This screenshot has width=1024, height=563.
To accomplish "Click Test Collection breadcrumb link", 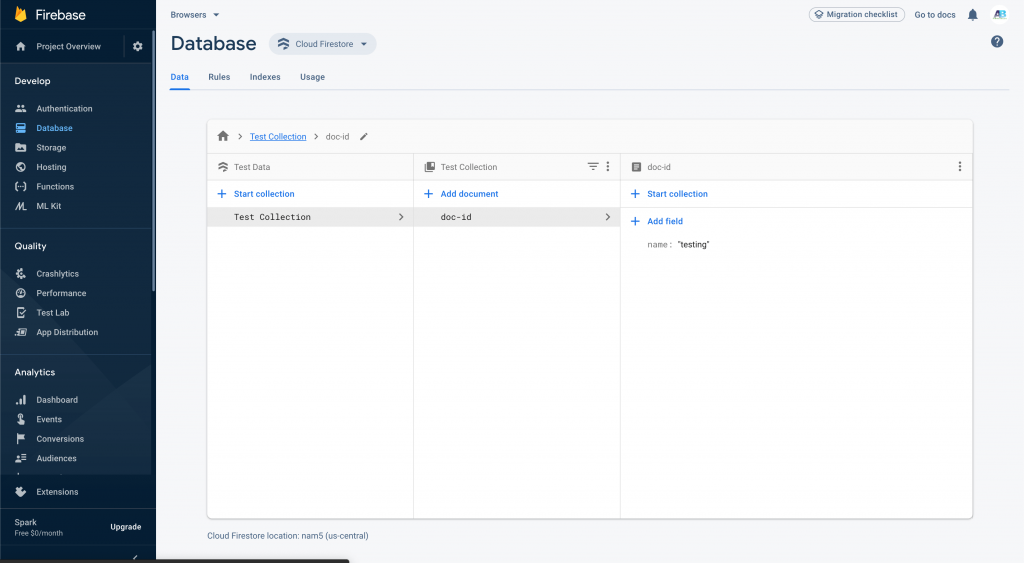I will (x=278, y=137).
